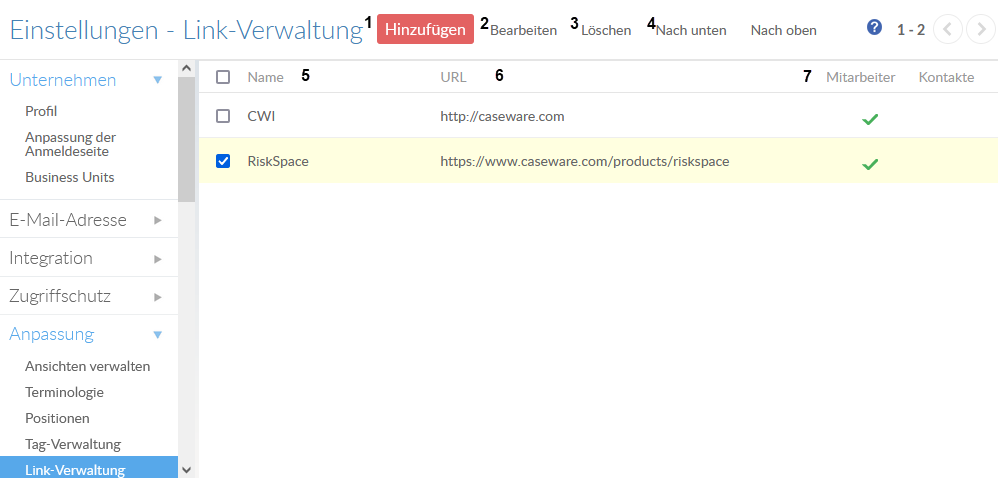The width and height of the screenshot is (998, 478).
Task: Move selected link with Nach oben
Action: (784, 30)
